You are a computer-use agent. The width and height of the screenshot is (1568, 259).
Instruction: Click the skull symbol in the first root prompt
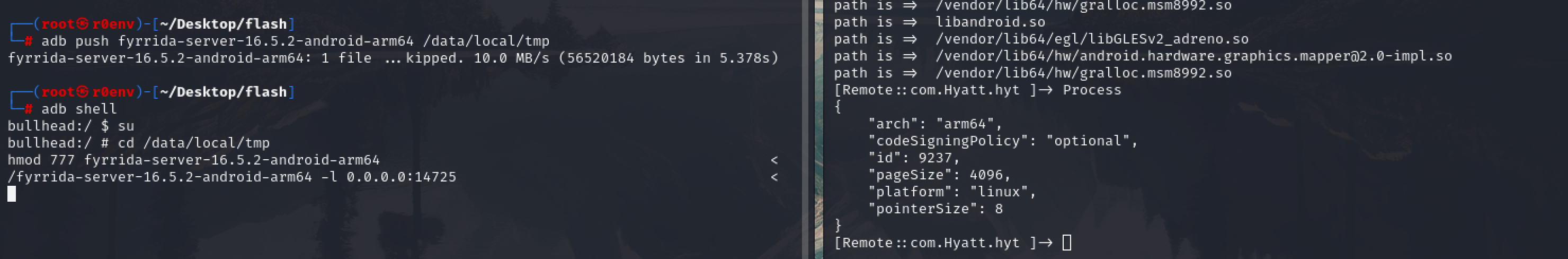82,24
